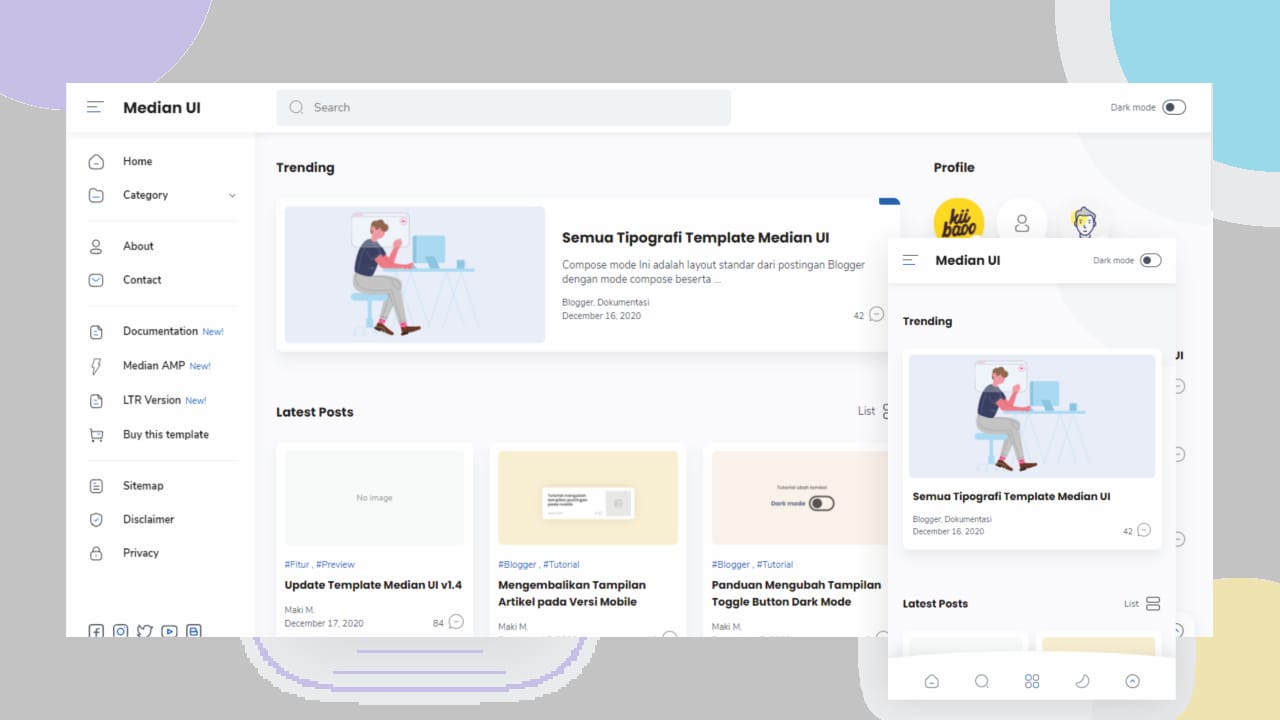Image resolution: width=1280 pixels, height=720 pixels.
Task: Open the thumbnail above Panduan Mengubah Tampilan
Action: coord(800,497)
